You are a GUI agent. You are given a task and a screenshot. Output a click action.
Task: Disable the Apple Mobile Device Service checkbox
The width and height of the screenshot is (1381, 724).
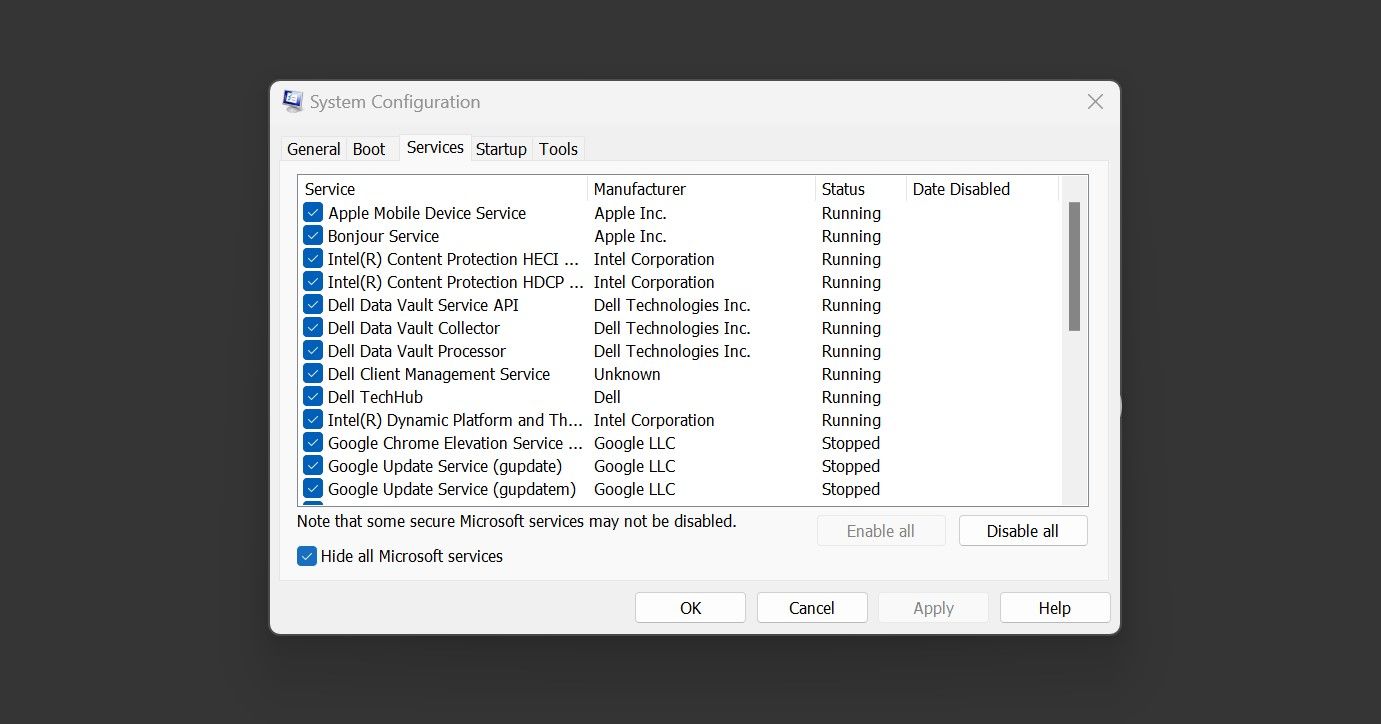coord(313,212)
